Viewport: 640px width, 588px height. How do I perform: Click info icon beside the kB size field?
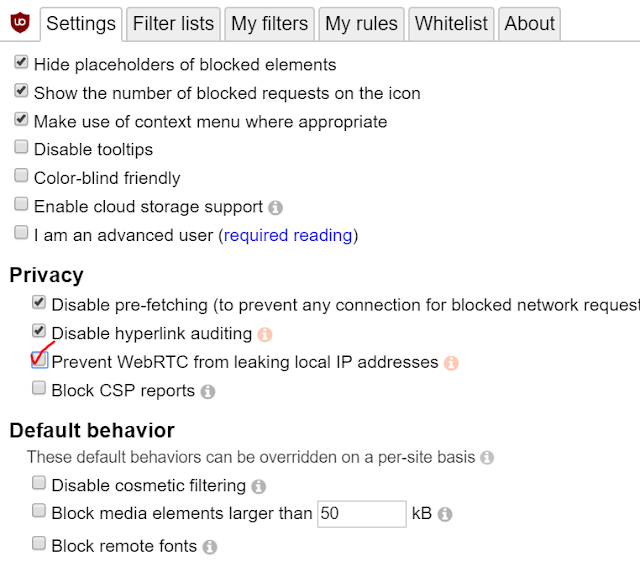tap(445, 515)
